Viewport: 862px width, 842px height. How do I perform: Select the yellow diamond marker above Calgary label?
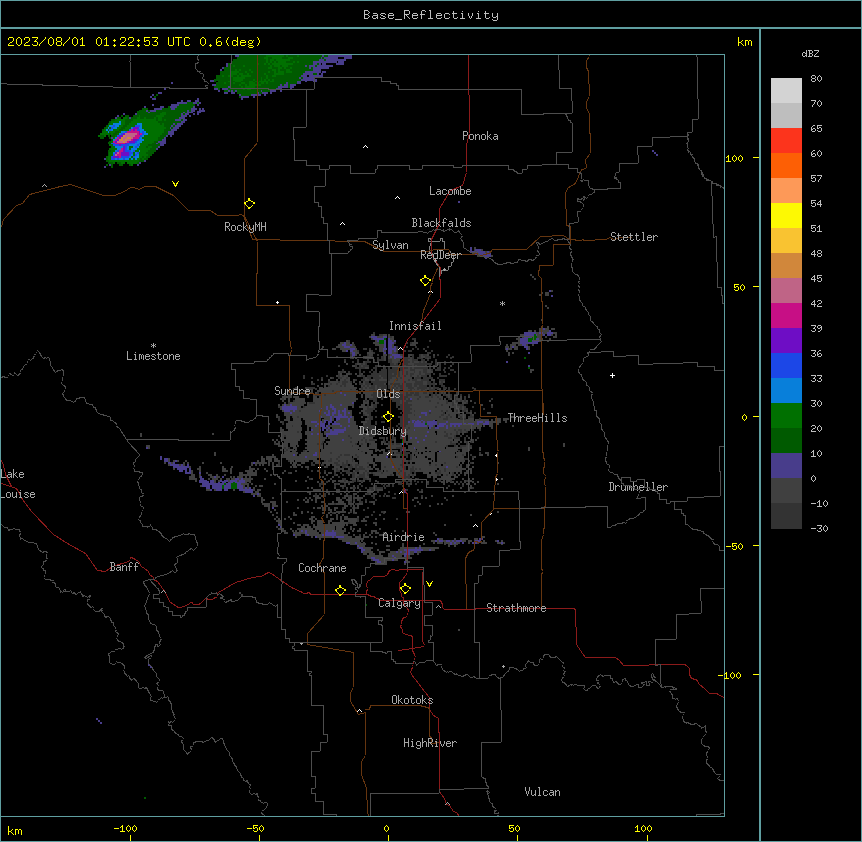[405, 589]
